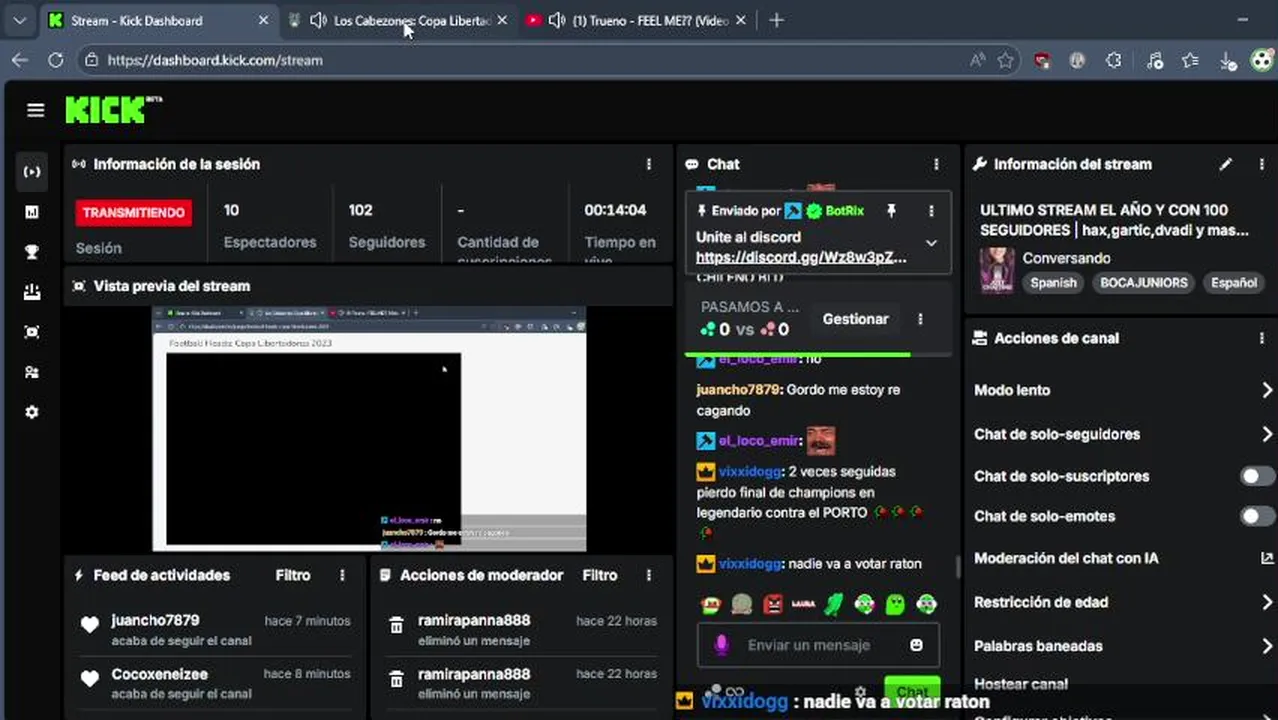This screenshot has width=1278, height=720.
Task: Open browser tab list dropdown
Action: click(19, 20)
